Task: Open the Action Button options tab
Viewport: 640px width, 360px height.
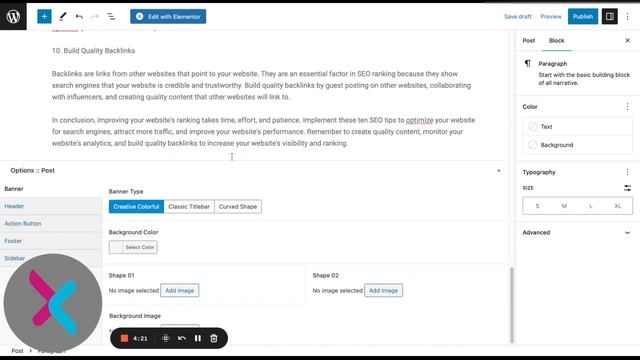Action: [51, 224]
